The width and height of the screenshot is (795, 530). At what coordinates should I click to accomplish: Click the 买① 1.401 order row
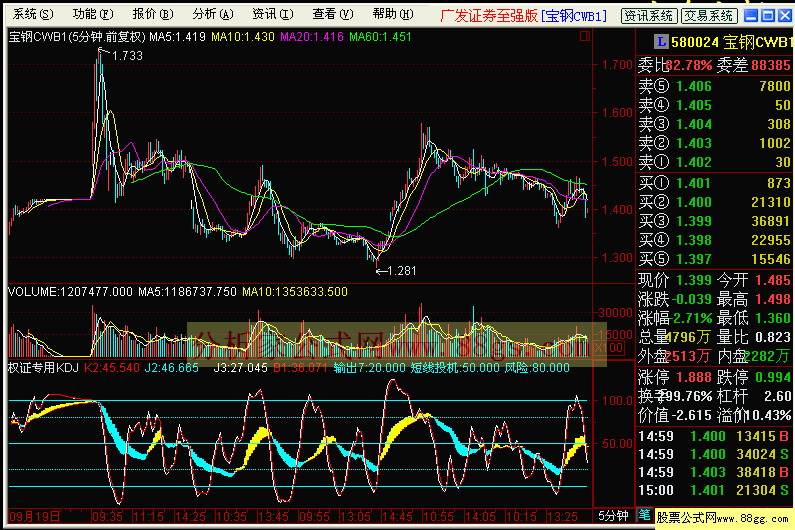point(714,183)
